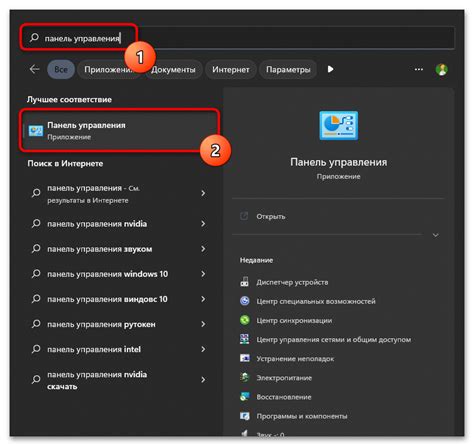This screenshot has width=474, height=446.
Task: Click the user profile avatar
Action: (442, 69)
